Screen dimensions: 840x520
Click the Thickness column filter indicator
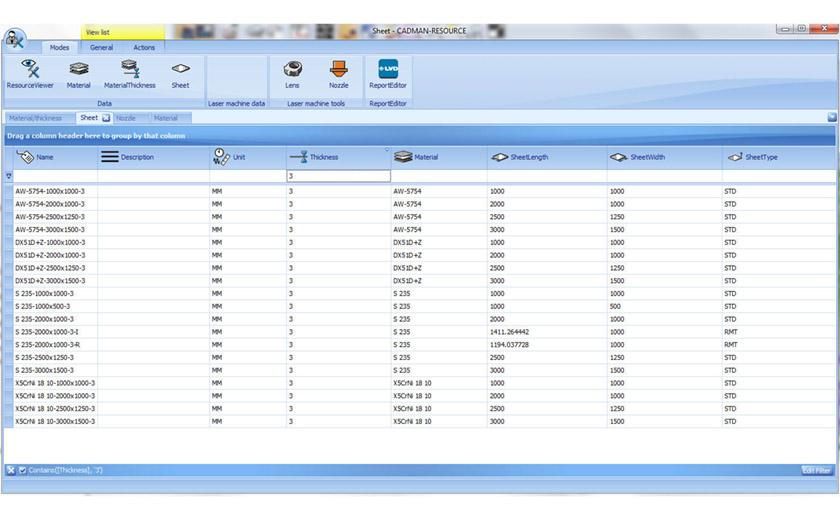coord(387,150)
